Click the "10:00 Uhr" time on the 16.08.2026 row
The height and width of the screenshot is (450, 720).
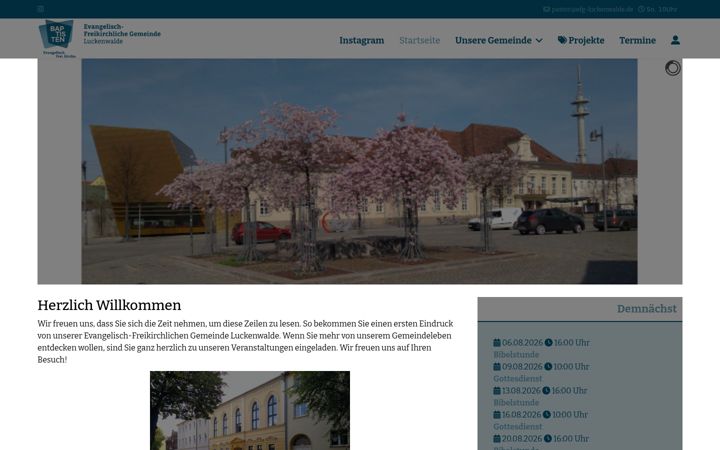point(570,414)
